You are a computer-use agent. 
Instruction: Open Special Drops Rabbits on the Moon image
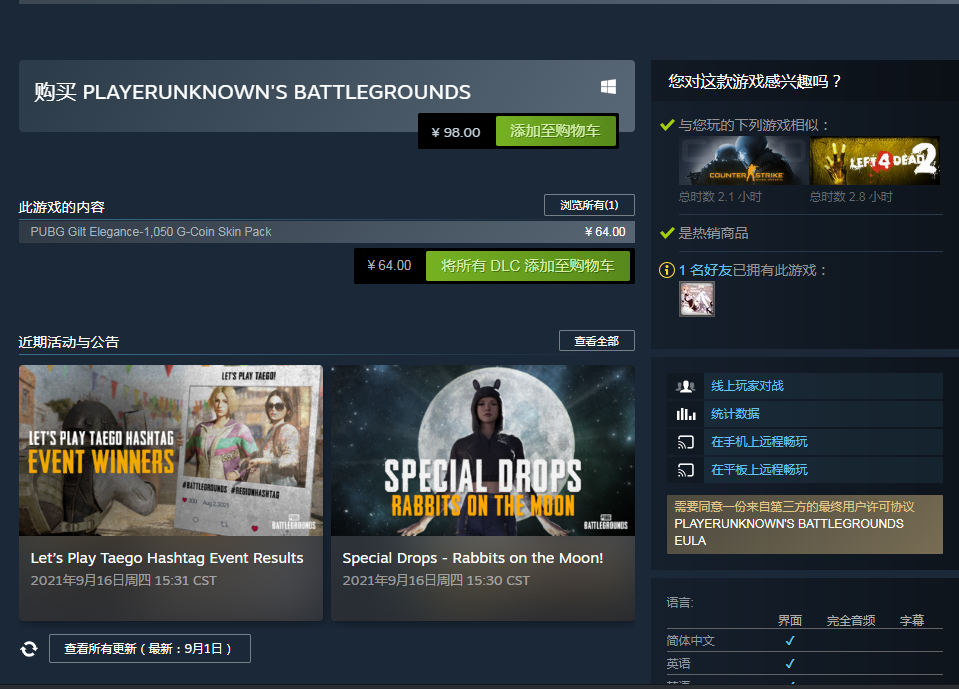click(x=483, y=451)
